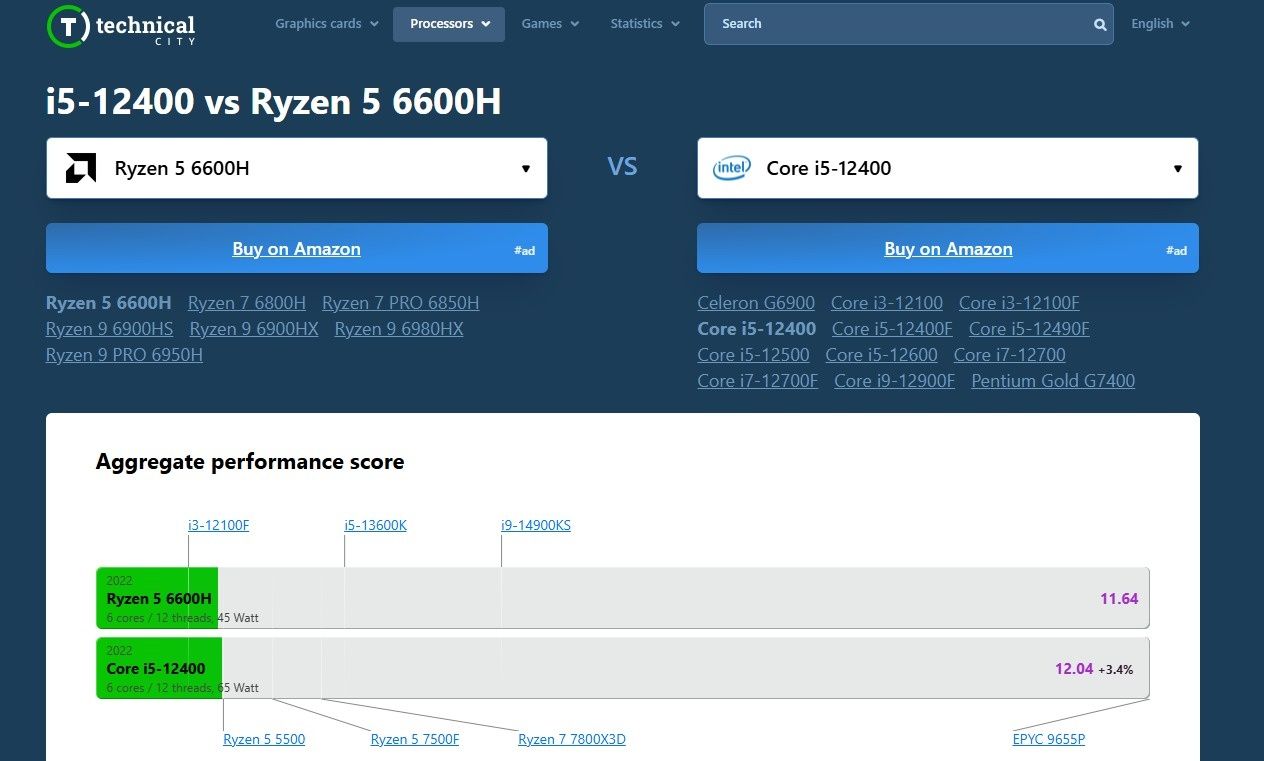Click the magnifying glass search icon
Viewport: 1264px width, 761px height.
1100,25
